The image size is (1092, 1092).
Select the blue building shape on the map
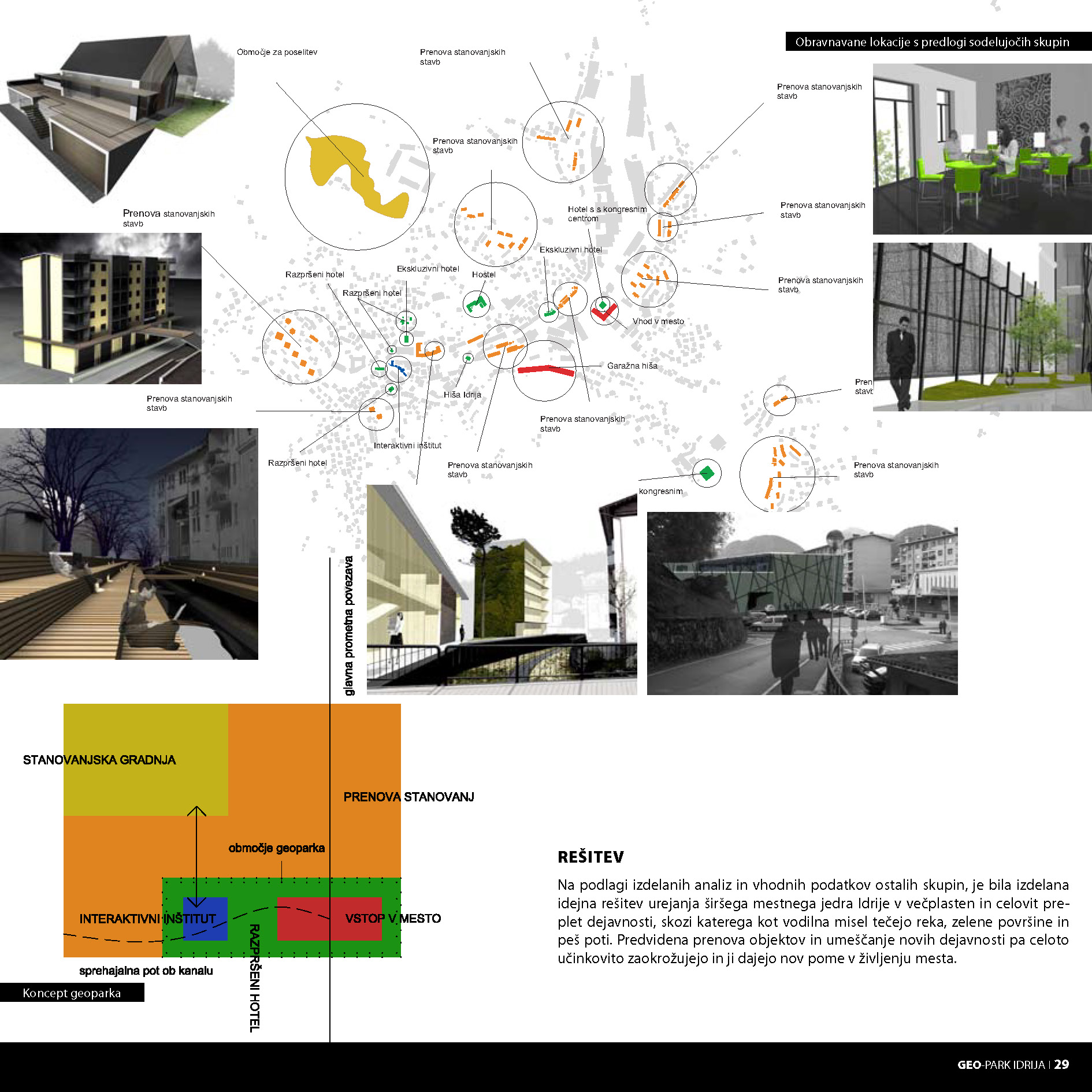tap(398, 367)
